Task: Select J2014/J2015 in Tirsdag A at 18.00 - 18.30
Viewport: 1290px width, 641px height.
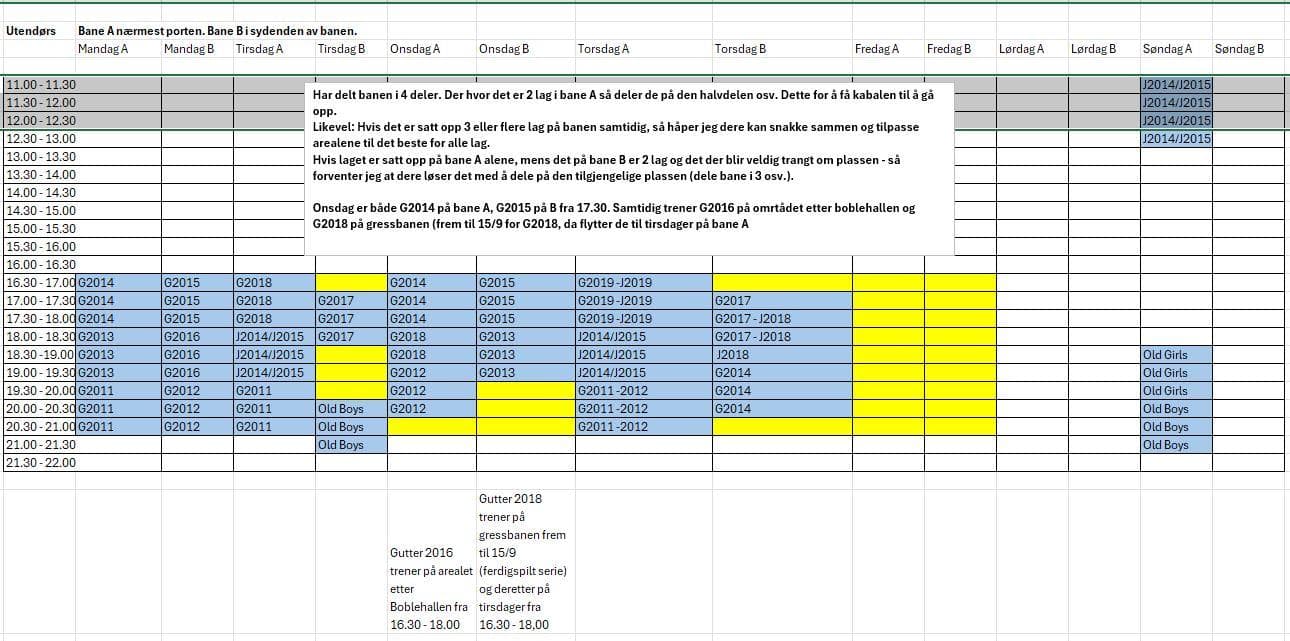Action: coord(274,337)
